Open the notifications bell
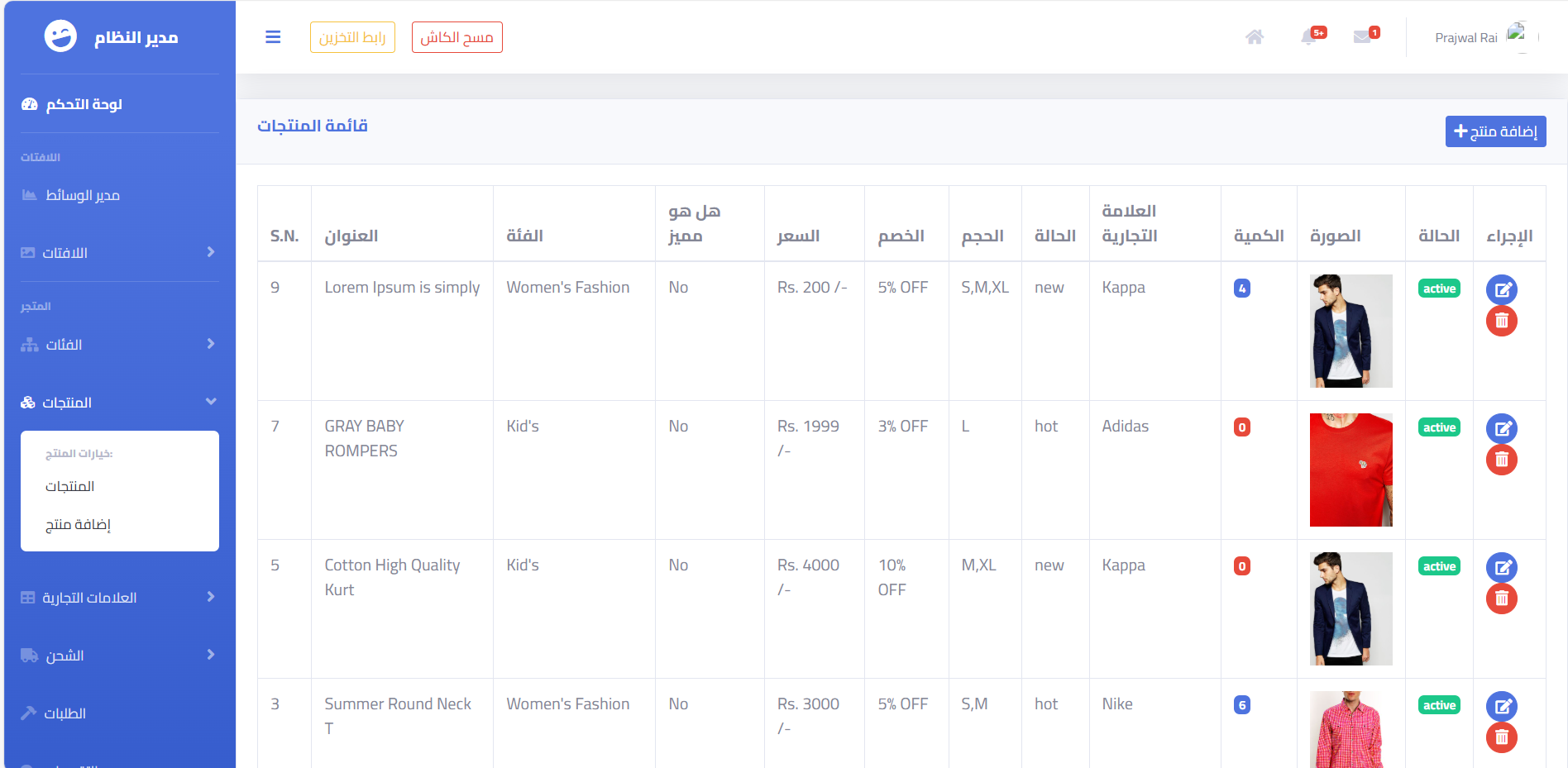The height and width of the screenshot is (768, 1568). pyautogui.click(x=1308, y=37)
